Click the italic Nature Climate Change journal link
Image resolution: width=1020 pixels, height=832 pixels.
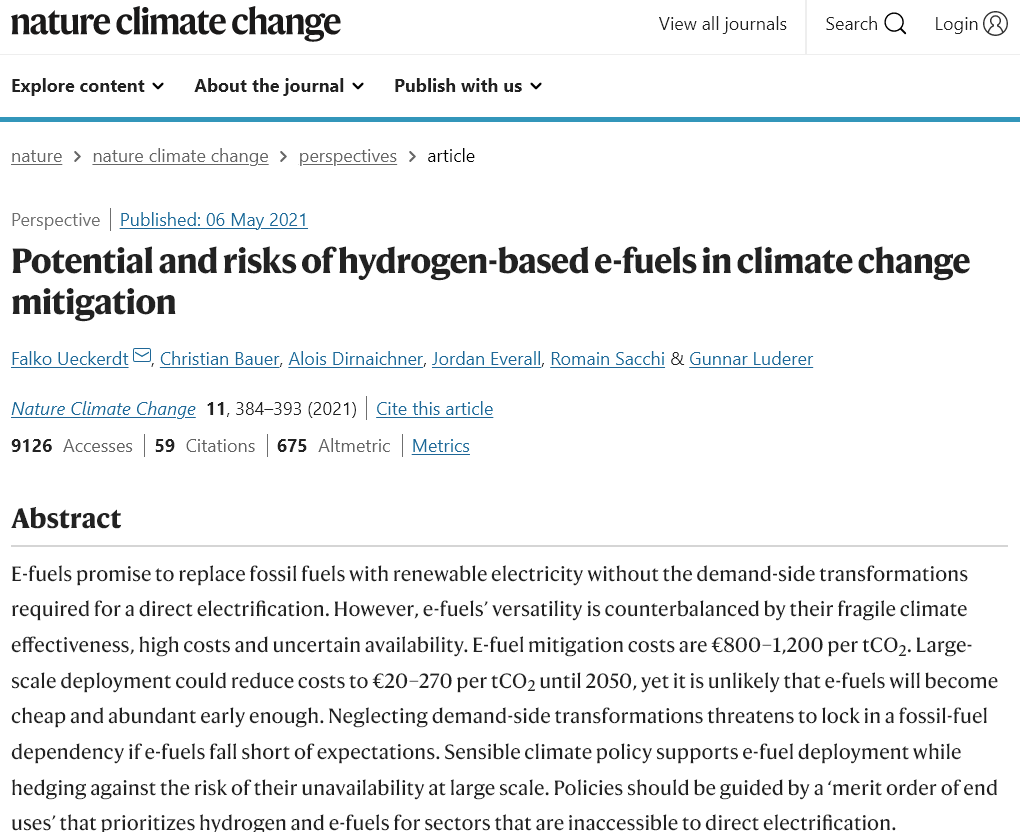point(103,409)
